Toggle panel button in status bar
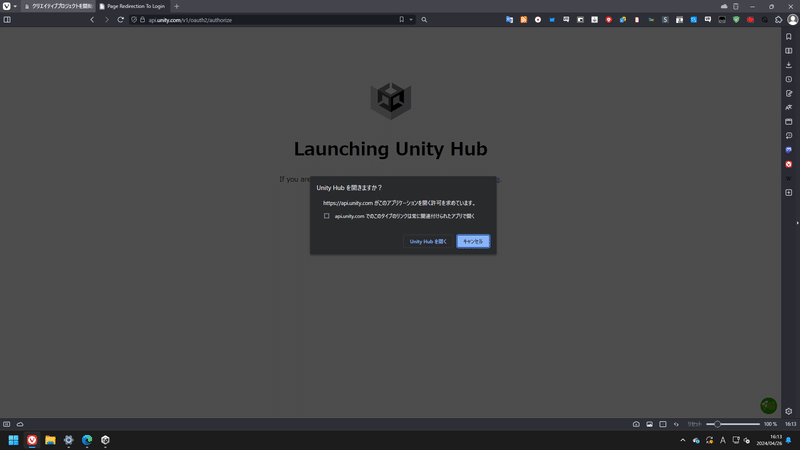This screenshot has width=800, height=450. 7,424
